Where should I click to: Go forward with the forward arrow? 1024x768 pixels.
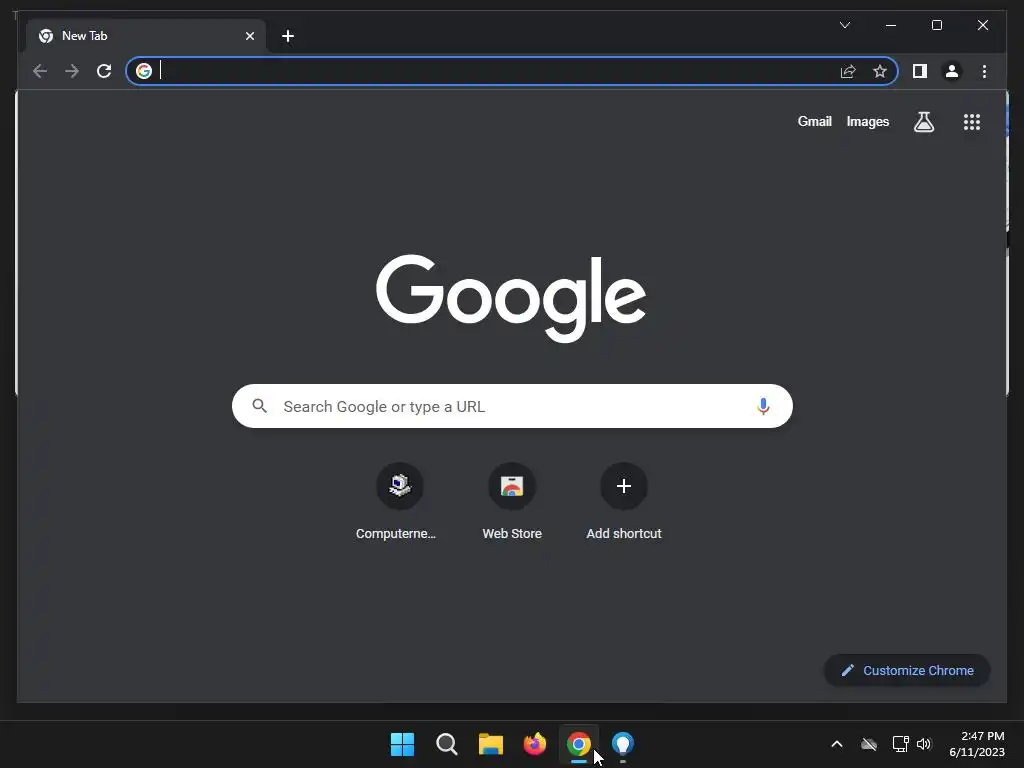pos(72,71)
